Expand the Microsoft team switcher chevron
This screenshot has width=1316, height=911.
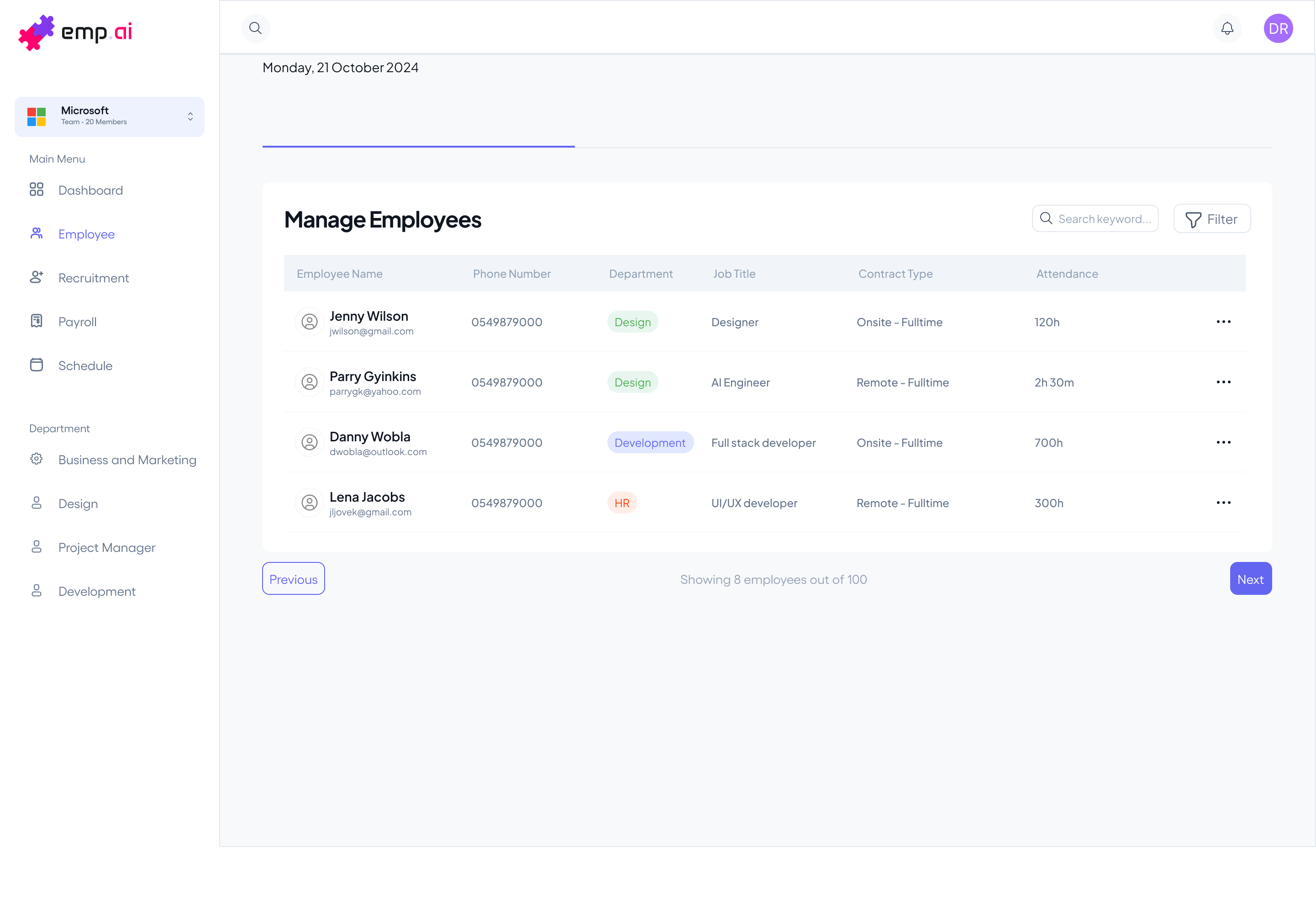190,117
